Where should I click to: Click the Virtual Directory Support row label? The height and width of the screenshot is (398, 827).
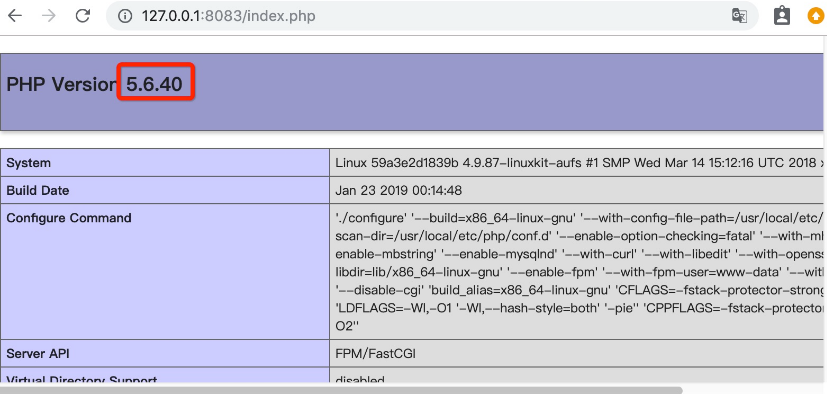click(x=82, y=379)
